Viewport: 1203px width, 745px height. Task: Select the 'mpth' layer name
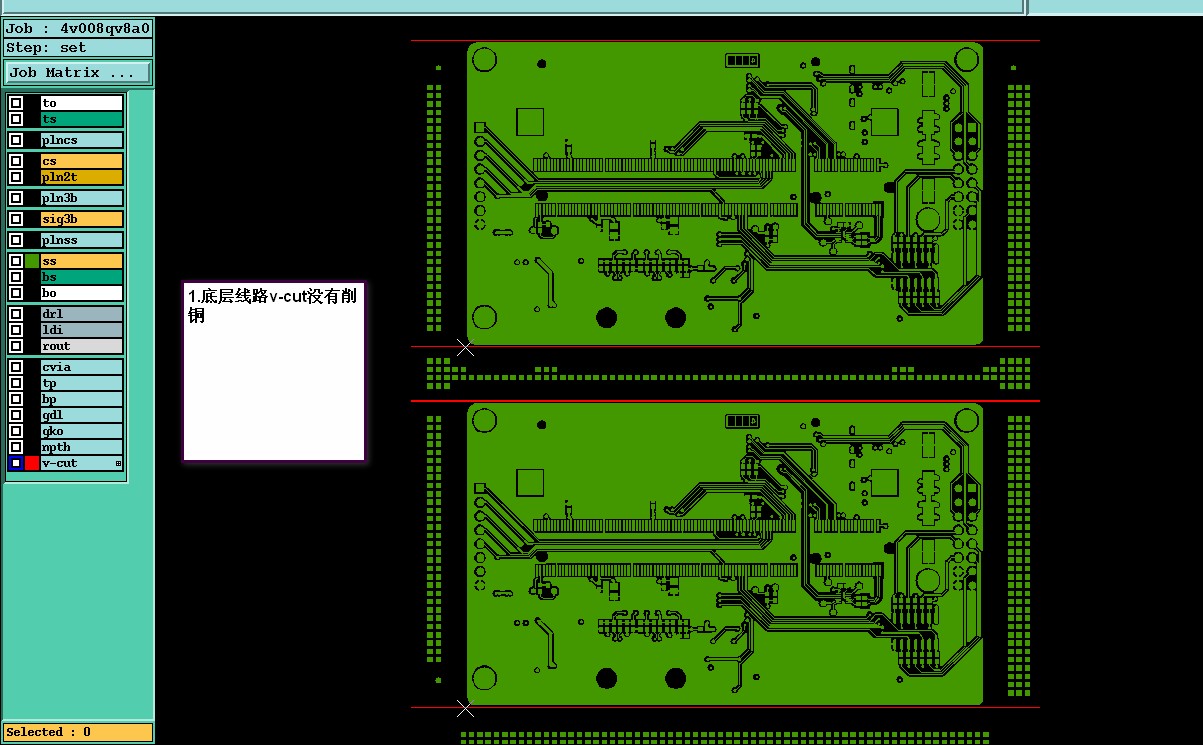point(82,447)
